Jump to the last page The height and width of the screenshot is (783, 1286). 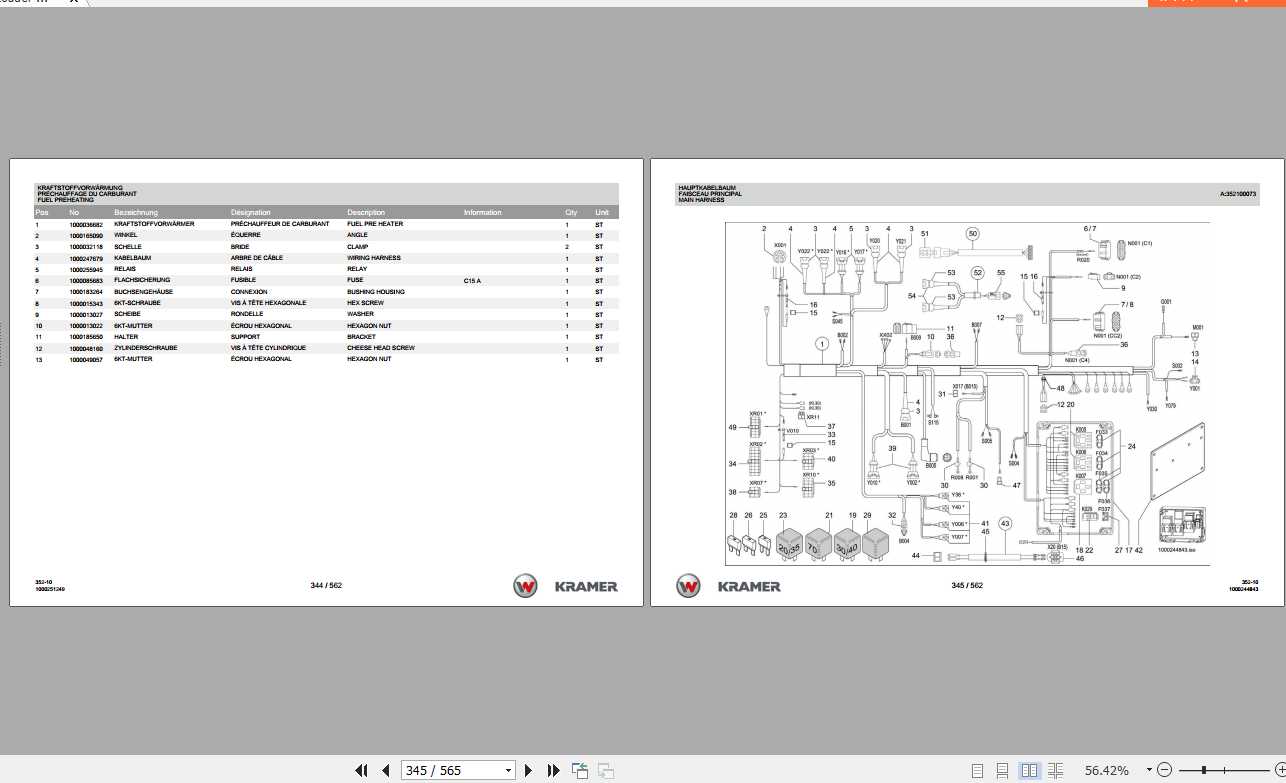click(553, 770)
